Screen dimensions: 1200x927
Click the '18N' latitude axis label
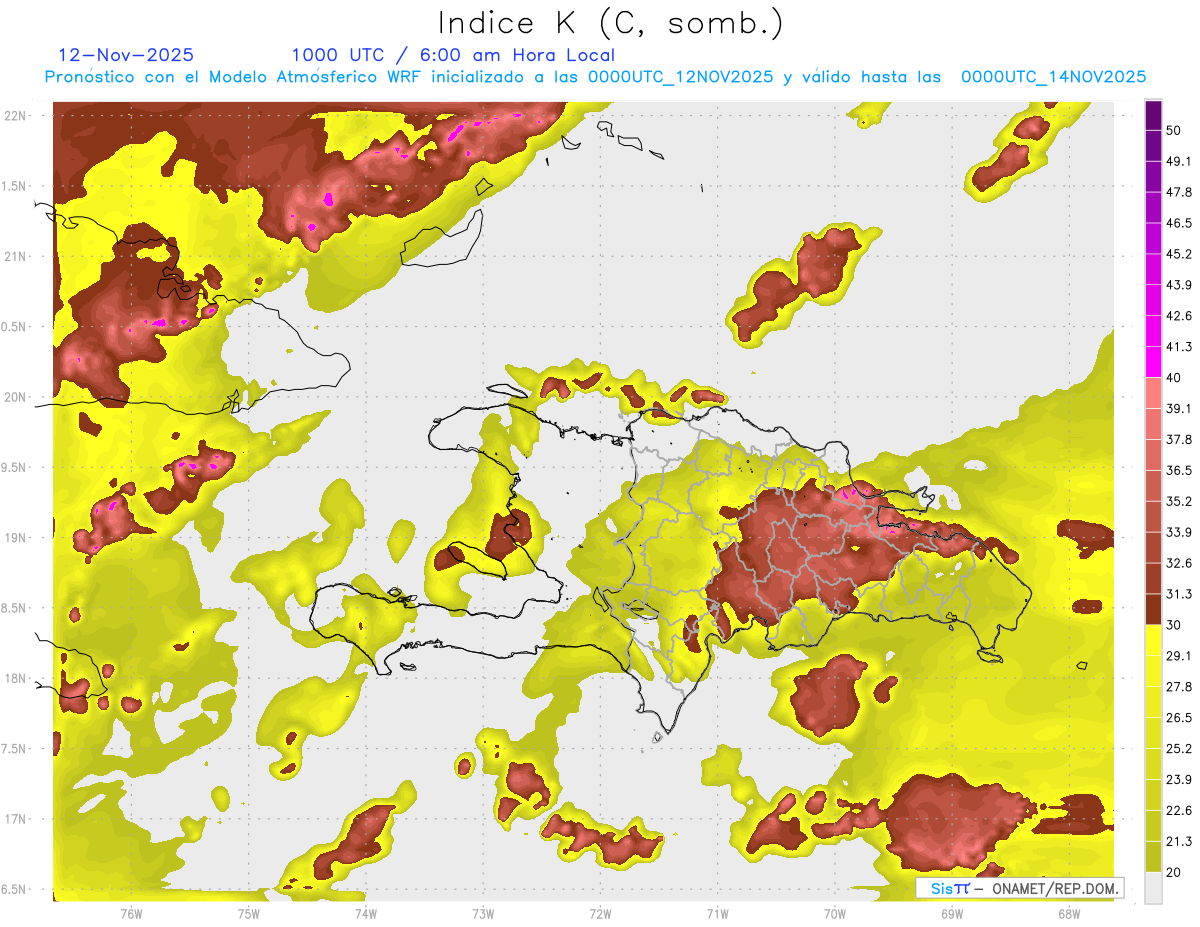[16, 679]
